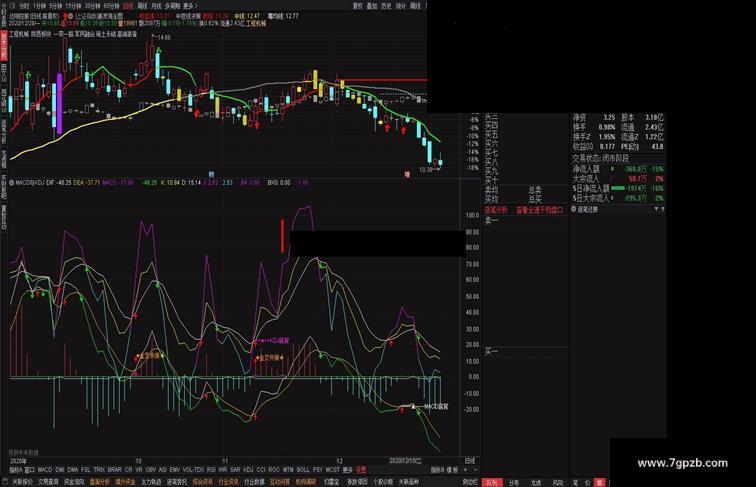Select the FSL indicator tab
This screenshot has height=487, width=756.
[x=85, y=470]
